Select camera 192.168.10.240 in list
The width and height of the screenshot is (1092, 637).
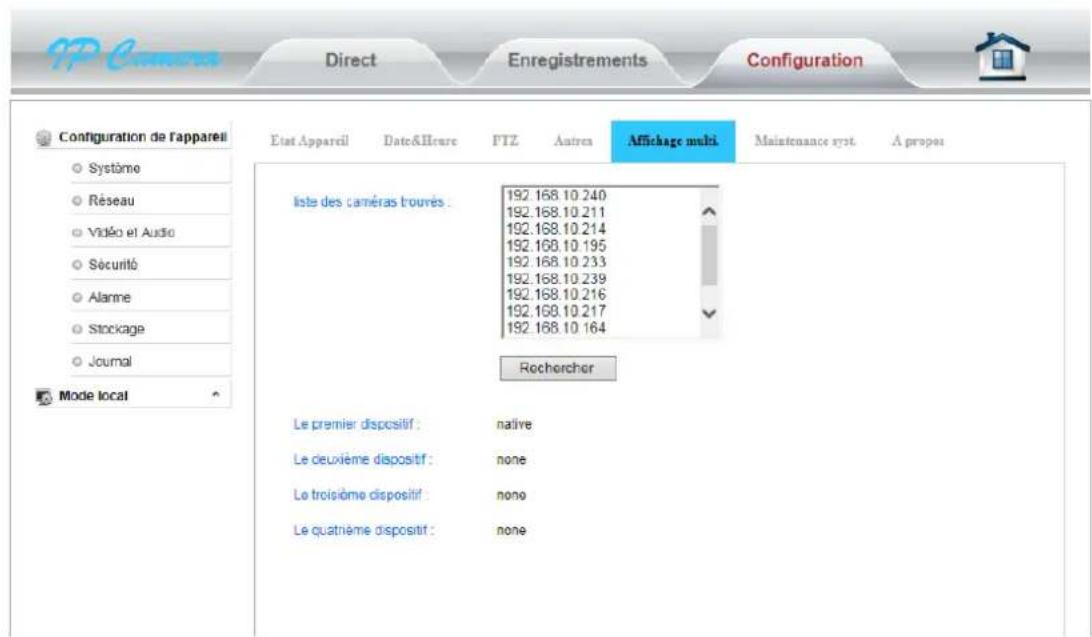coord(556,196)
